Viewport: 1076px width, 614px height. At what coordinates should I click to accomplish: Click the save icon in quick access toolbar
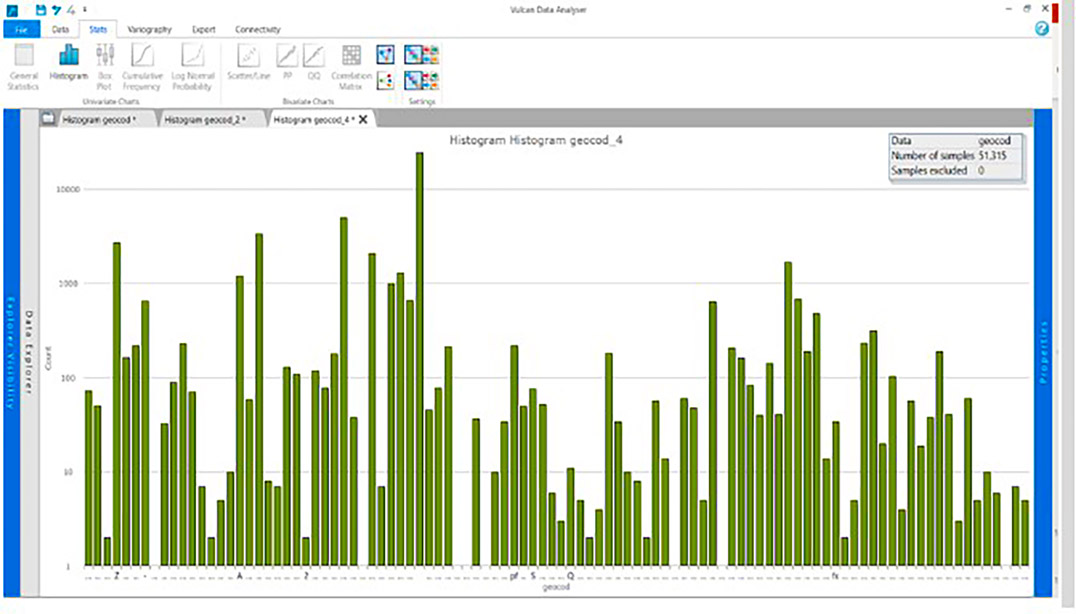click(41, 10)
